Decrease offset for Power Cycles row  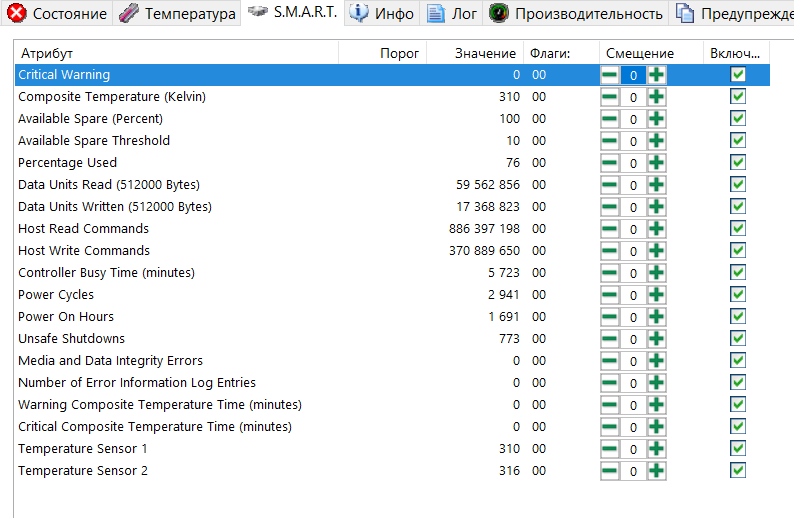point(609,295)
